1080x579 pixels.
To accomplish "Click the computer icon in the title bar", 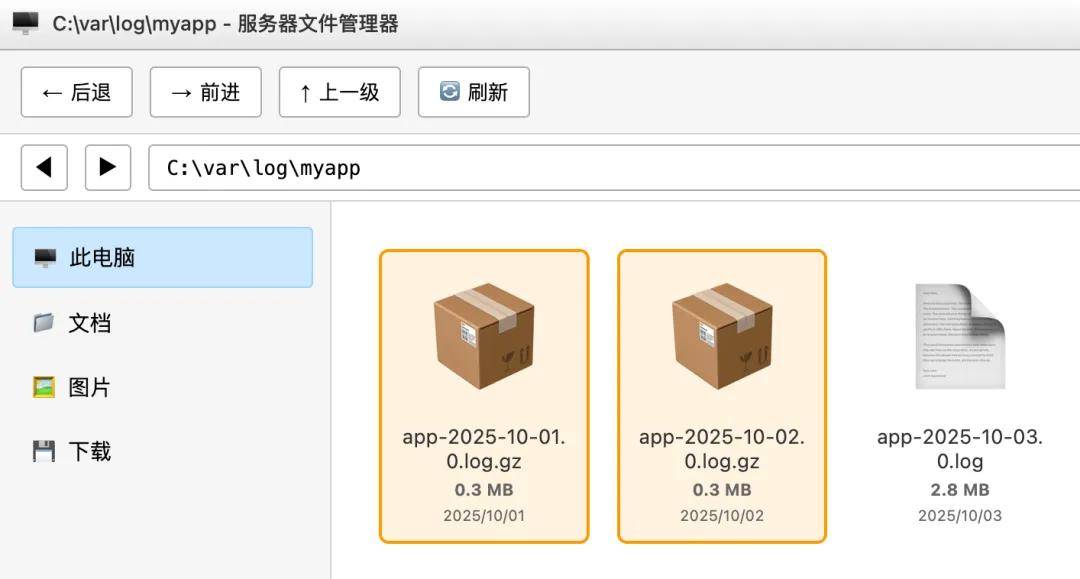I will coord(25,23).
